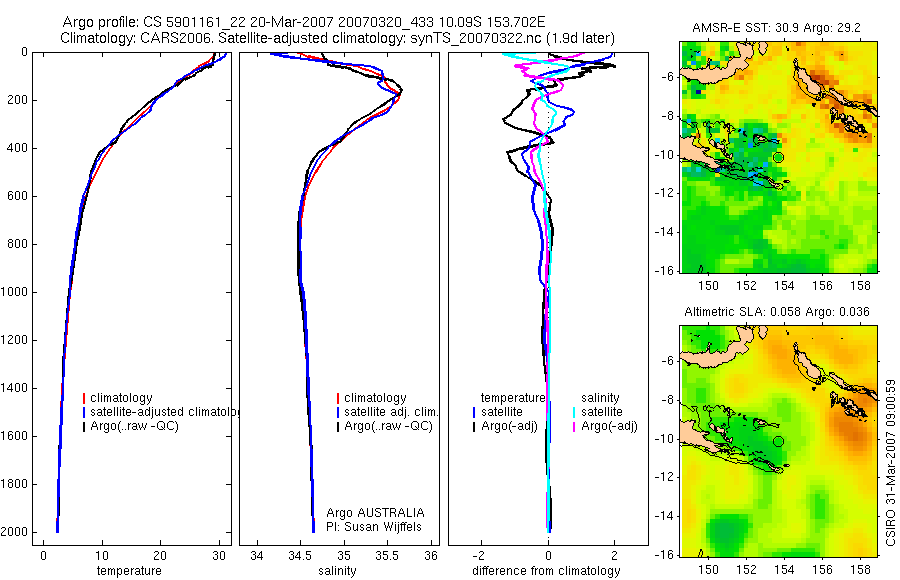
Task: Click 'satellite adj. clim.' legend entry
Action: coord(391,412)
